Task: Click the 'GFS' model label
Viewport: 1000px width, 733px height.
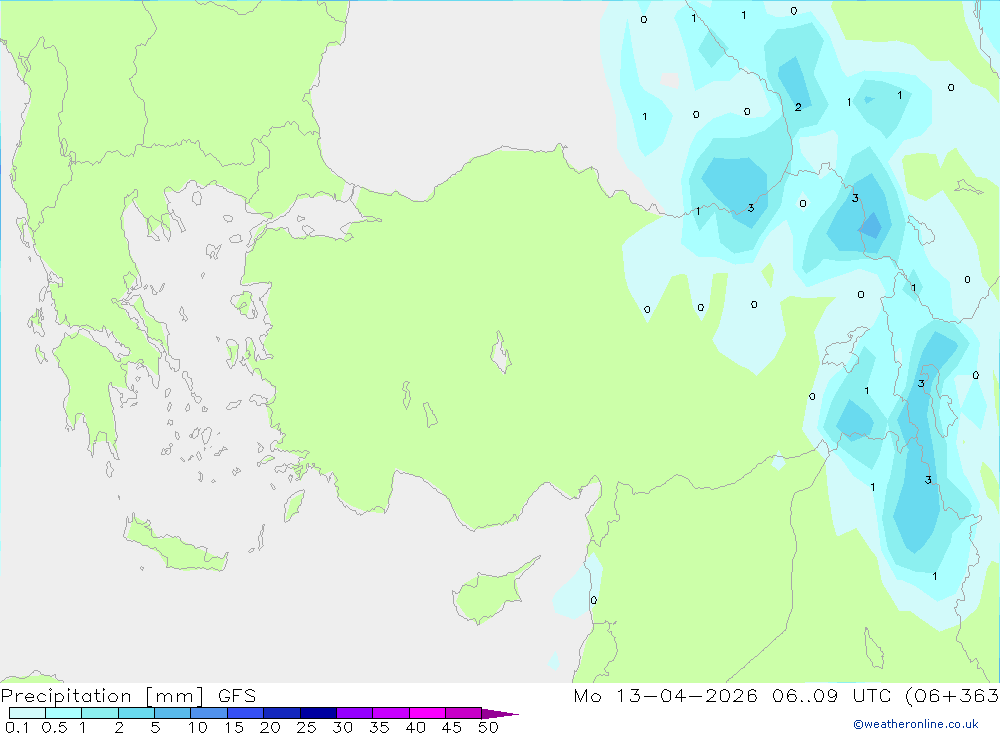Action: 237,696
